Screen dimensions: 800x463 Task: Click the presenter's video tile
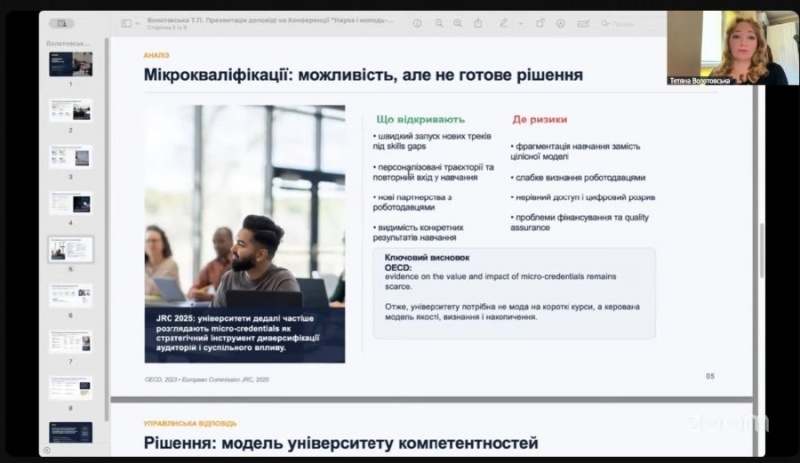733,47
